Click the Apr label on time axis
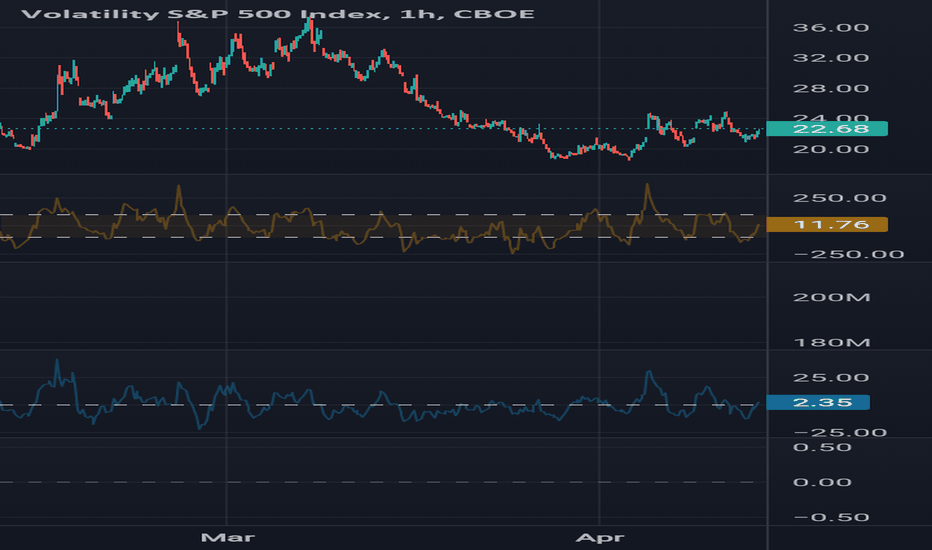 600,538
